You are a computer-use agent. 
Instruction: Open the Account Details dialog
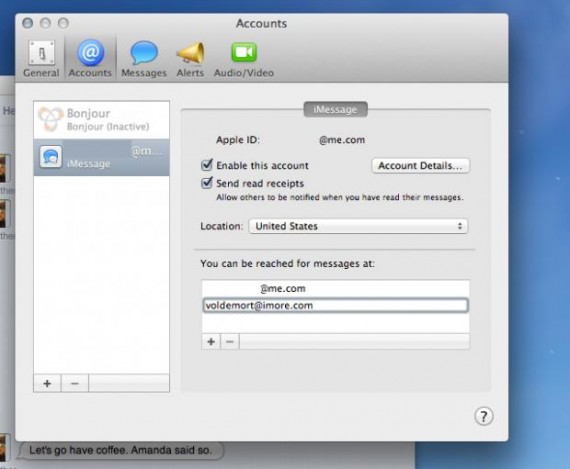(x=420, y=166)
